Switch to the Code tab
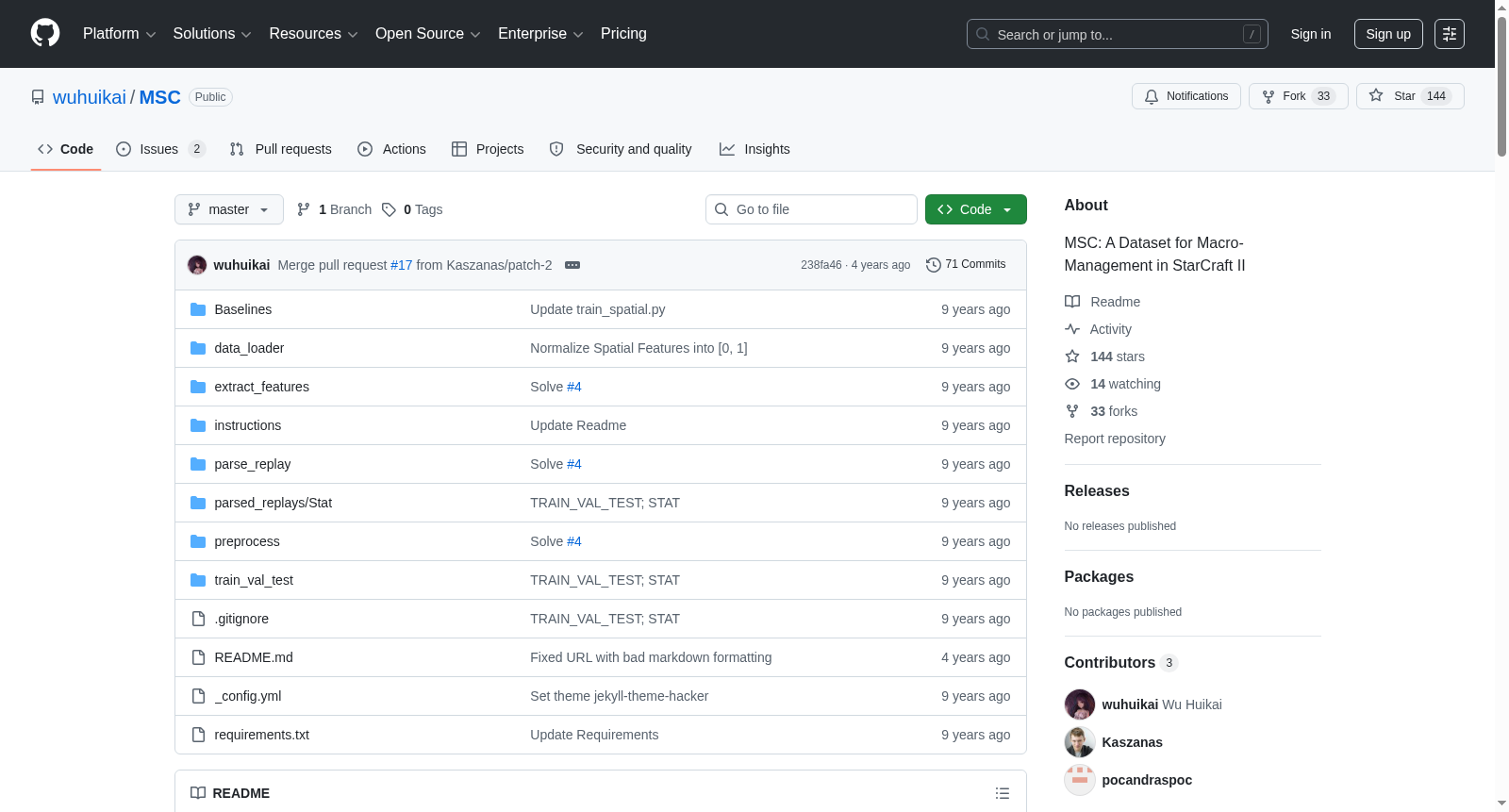This screenshot has height=812, width=1509. (x=66, y=149)
